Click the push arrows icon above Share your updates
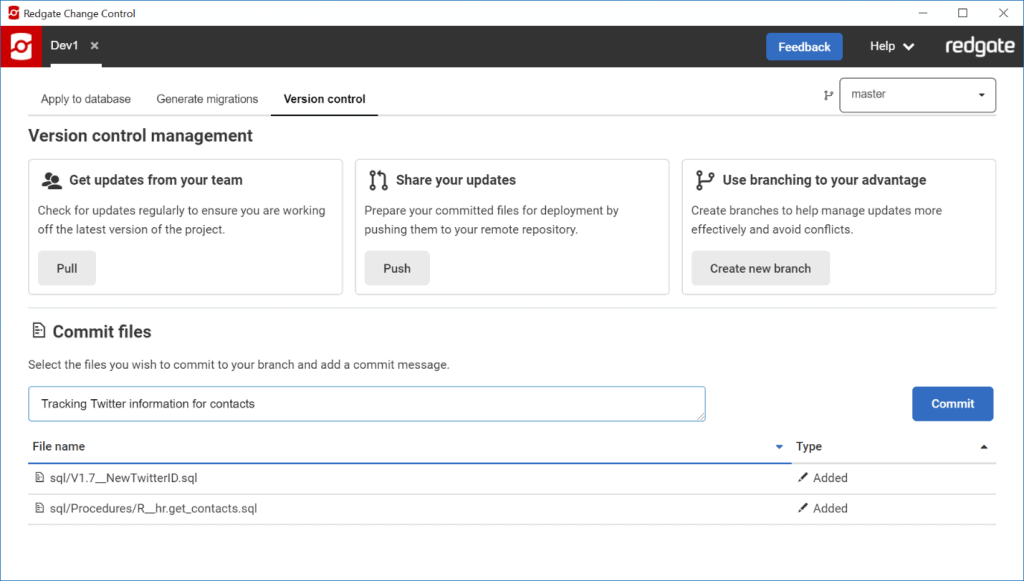The height and width of the screenshot is (581, 1024). click(x=377, y=180)
